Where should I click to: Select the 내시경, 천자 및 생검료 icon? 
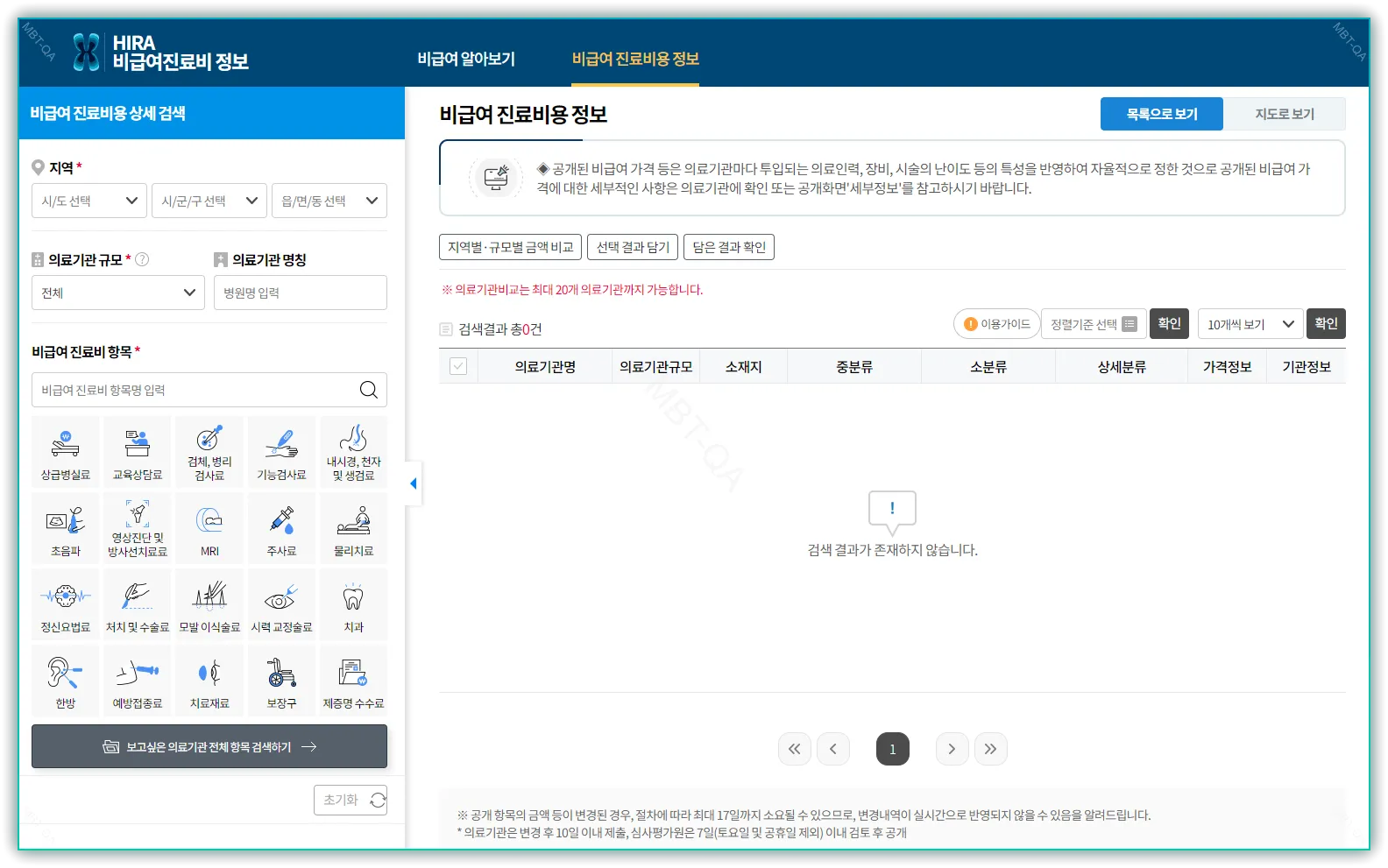click(353, 452)
